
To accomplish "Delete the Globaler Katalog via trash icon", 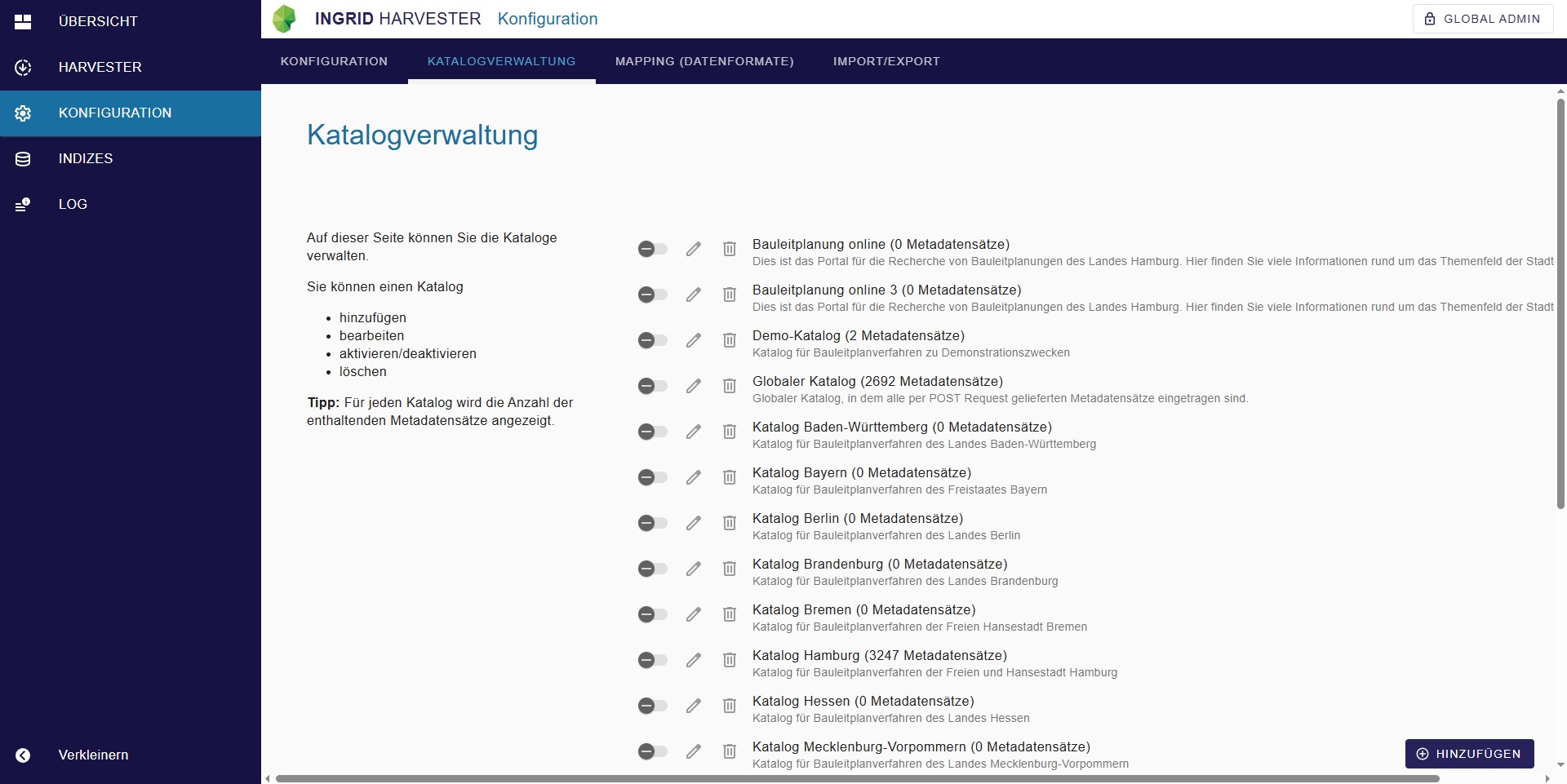I will 730,386.
